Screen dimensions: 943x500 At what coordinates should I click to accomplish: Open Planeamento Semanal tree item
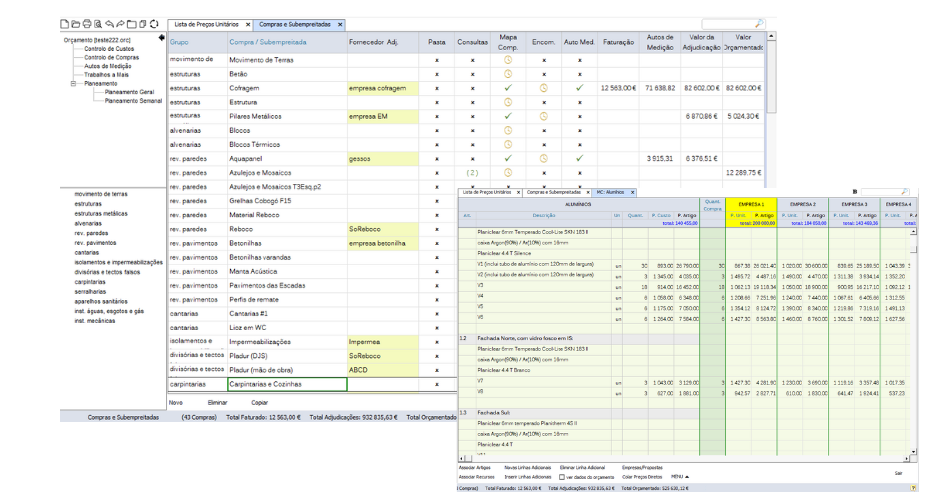pyautogui.click(x=134, y=101)
